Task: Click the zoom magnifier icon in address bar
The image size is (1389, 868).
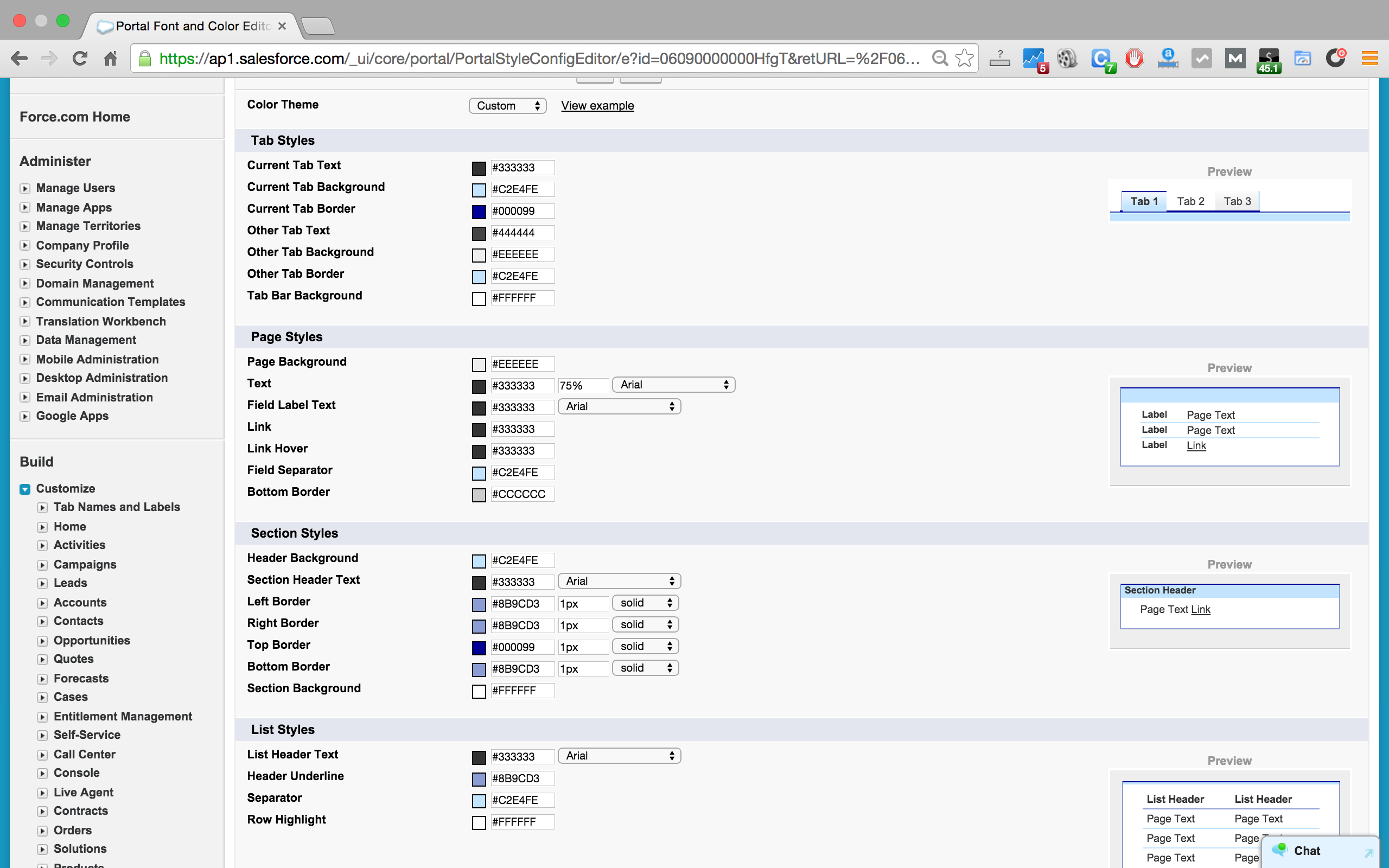Action: 940,58
